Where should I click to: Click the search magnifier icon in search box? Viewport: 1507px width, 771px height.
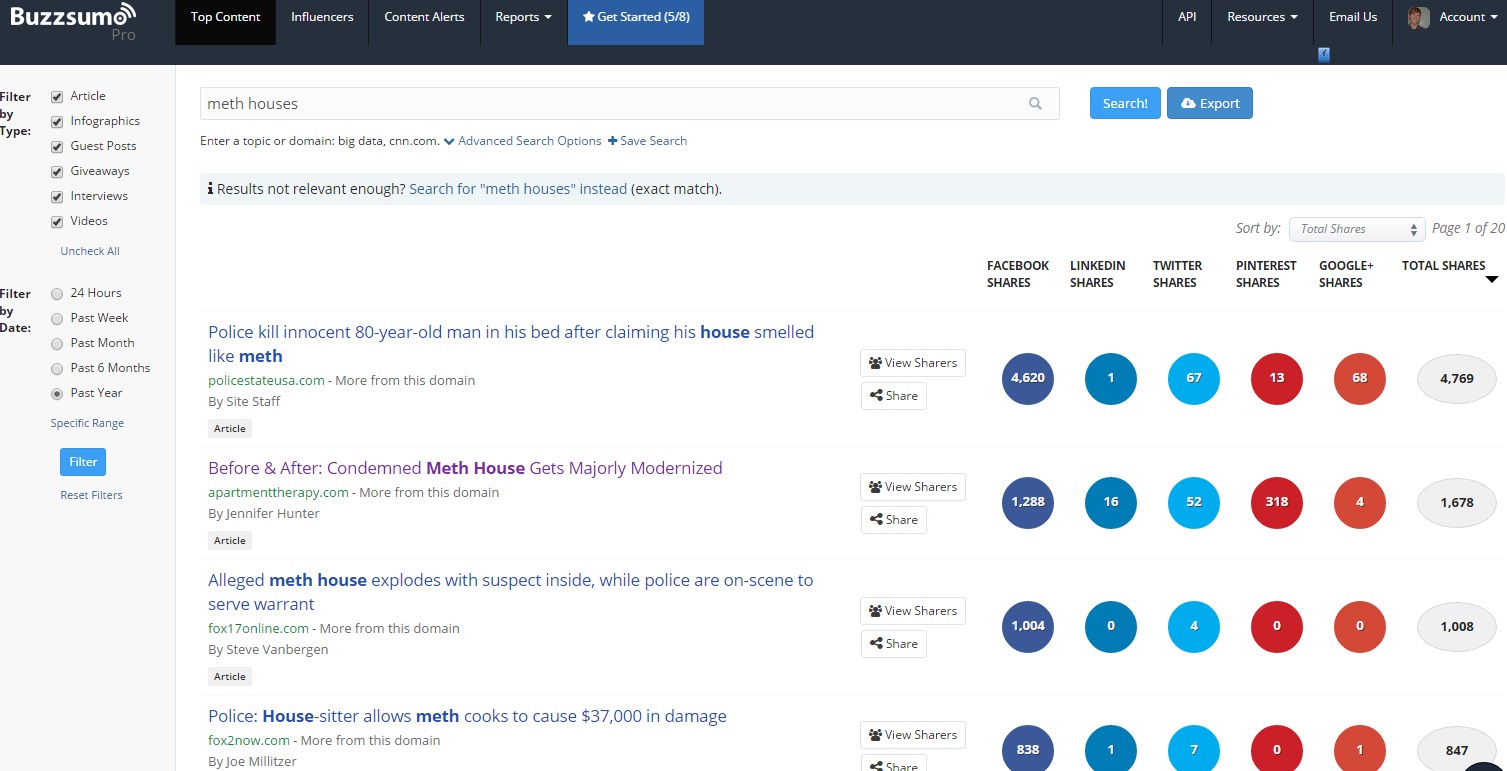point(1035,104)
